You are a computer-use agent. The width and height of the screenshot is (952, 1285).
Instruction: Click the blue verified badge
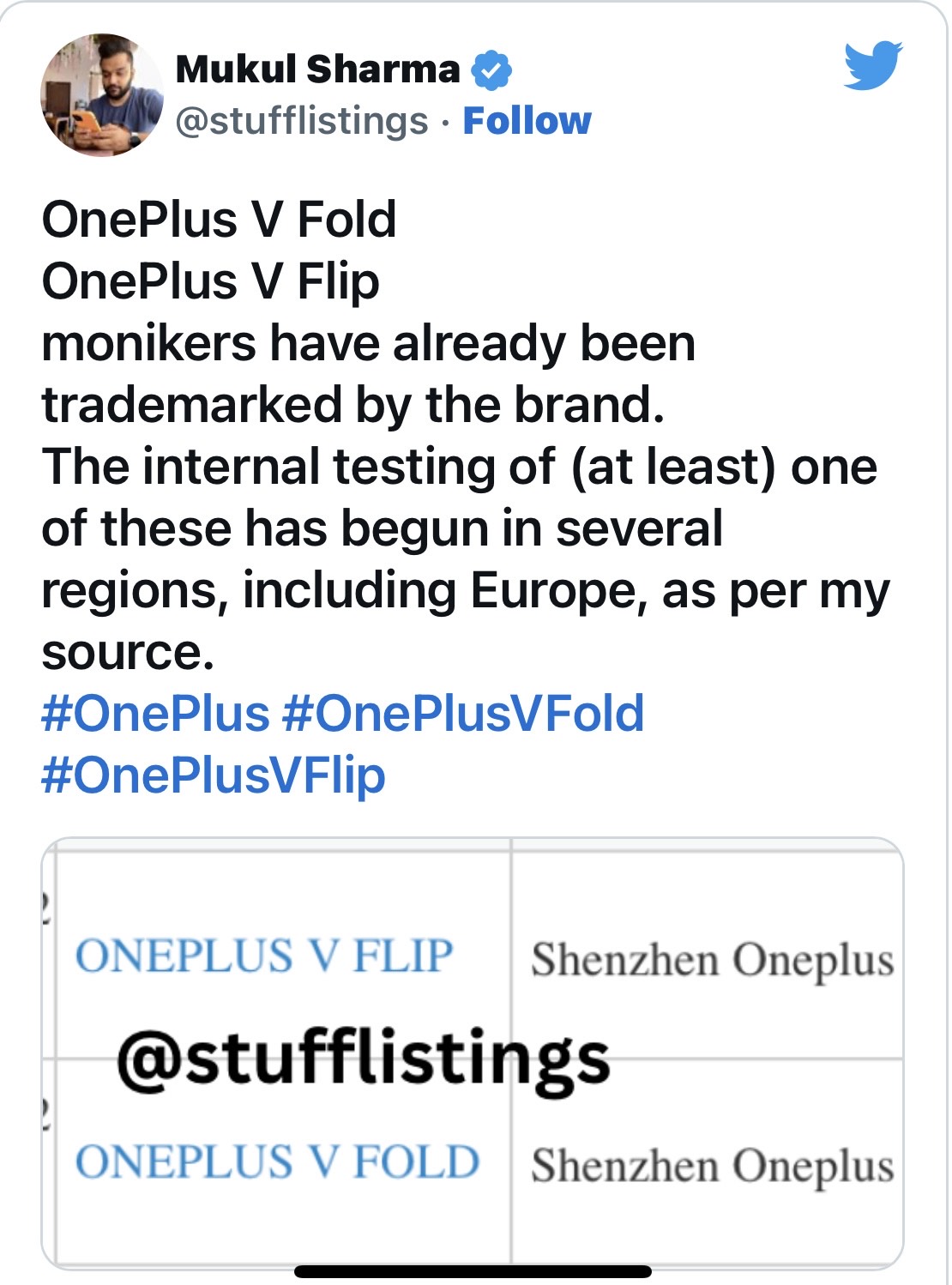point(491,70)
